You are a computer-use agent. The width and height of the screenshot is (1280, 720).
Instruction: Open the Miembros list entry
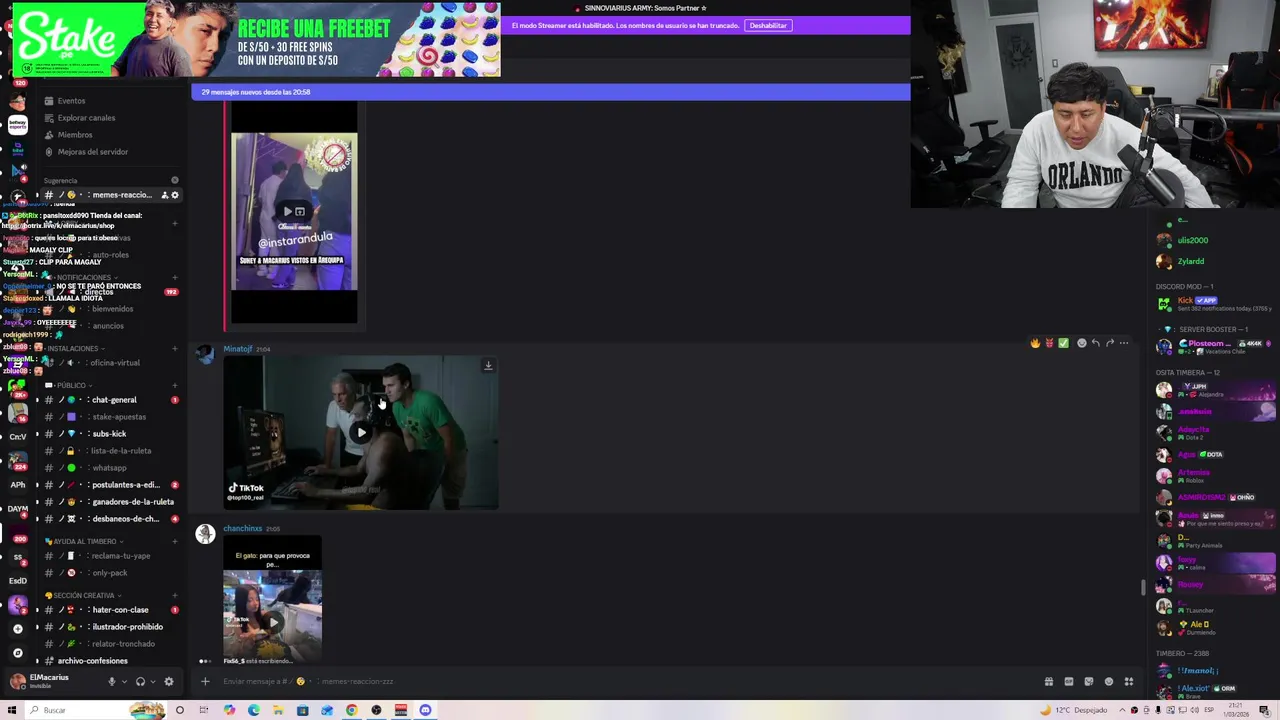click(x=75, y=135)
